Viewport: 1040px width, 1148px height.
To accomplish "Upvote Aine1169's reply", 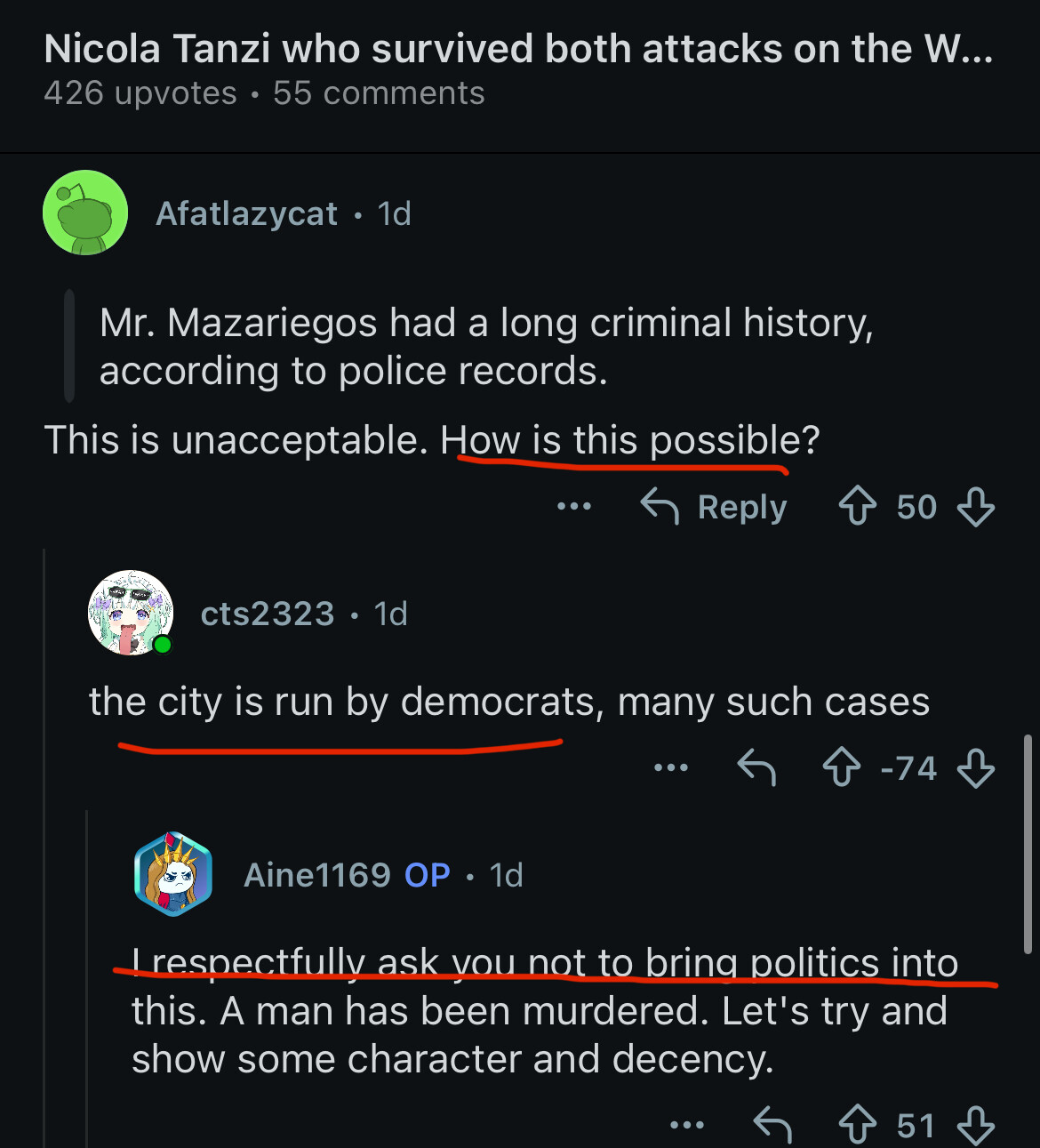I will [857, 1125].
